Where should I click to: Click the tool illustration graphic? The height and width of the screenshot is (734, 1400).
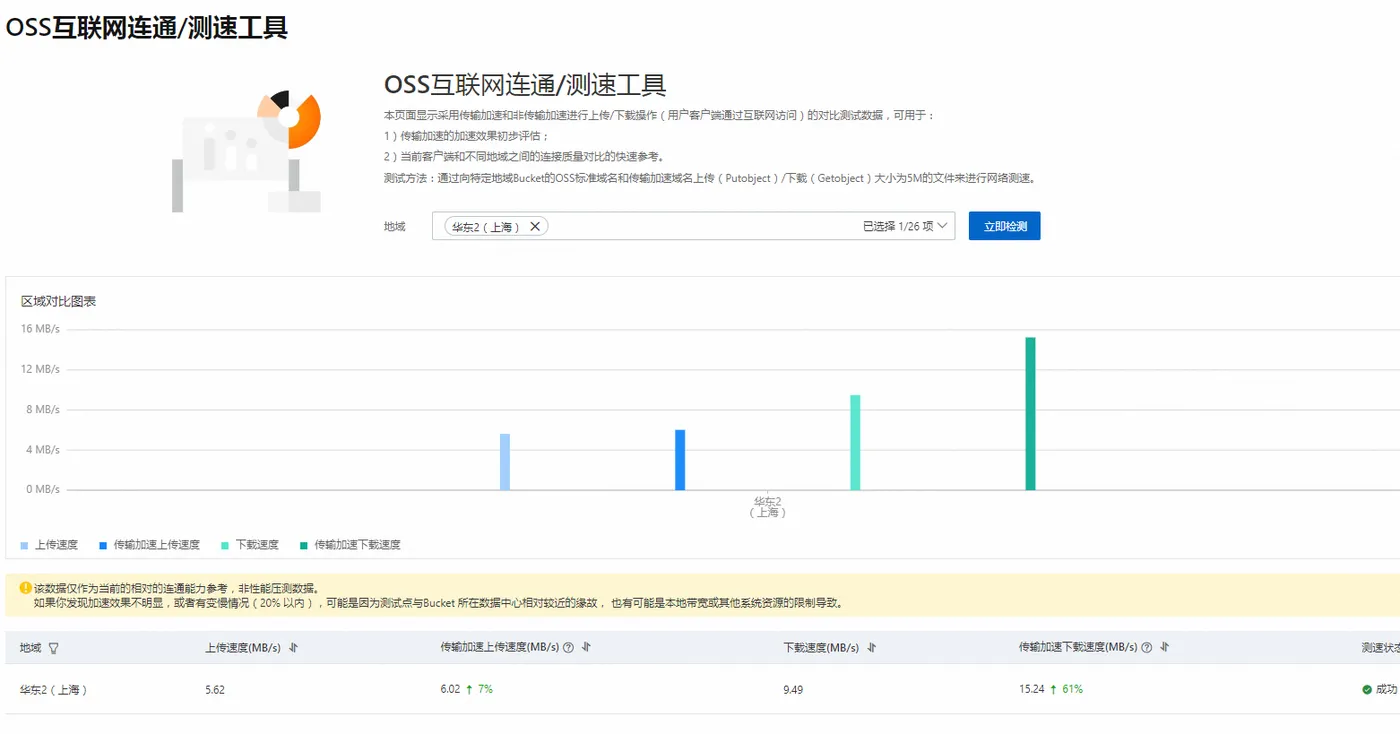pos(246,151)
